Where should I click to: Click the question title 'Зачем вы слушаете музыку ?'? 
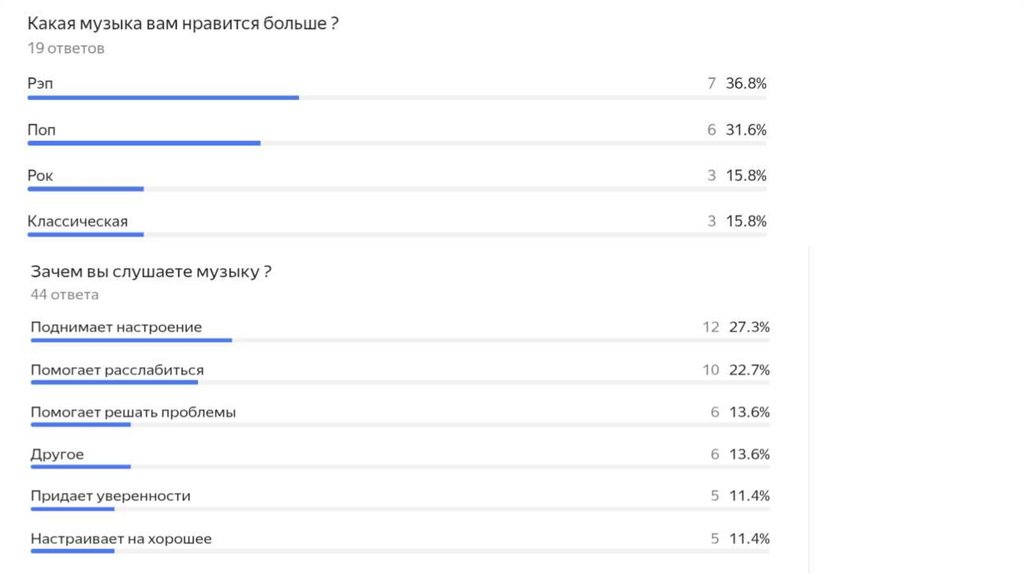point(152,271)
